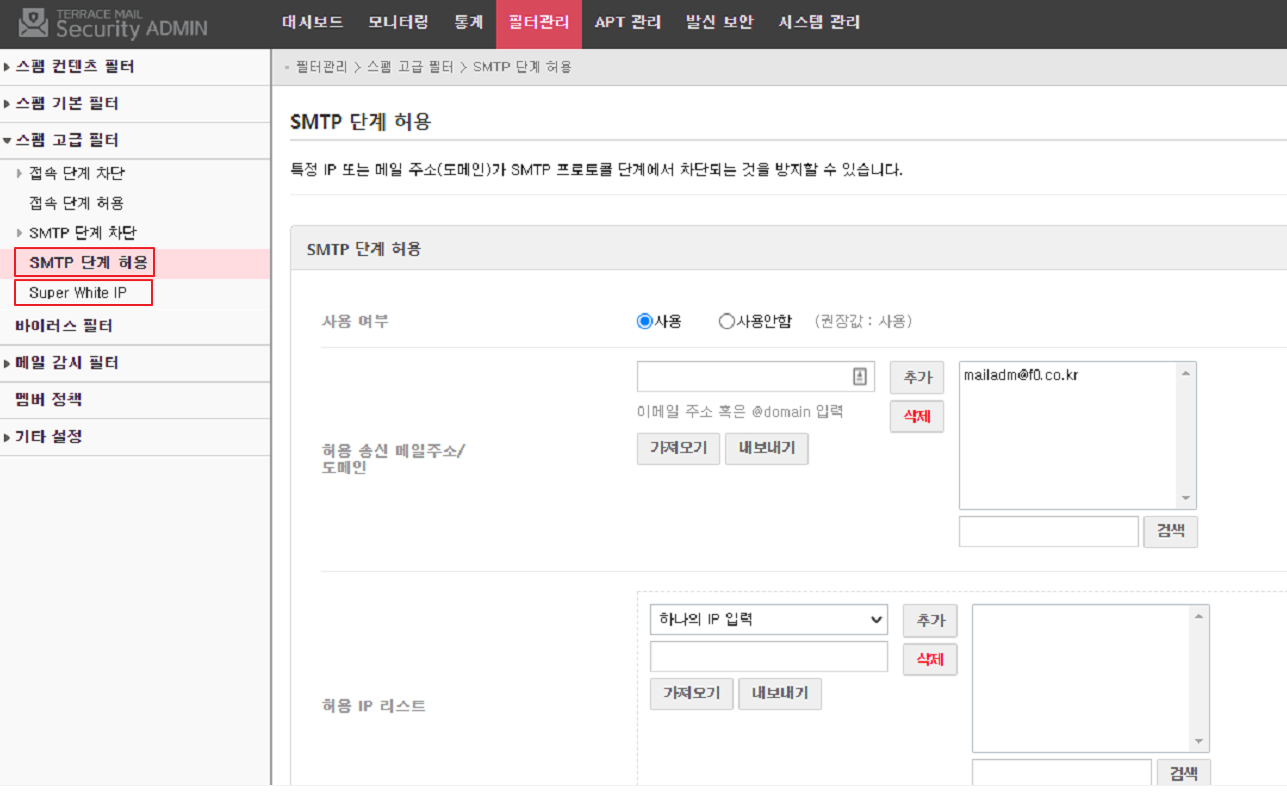Open the 대시보드 top menu
The image size is (1287, 796).
312,23
